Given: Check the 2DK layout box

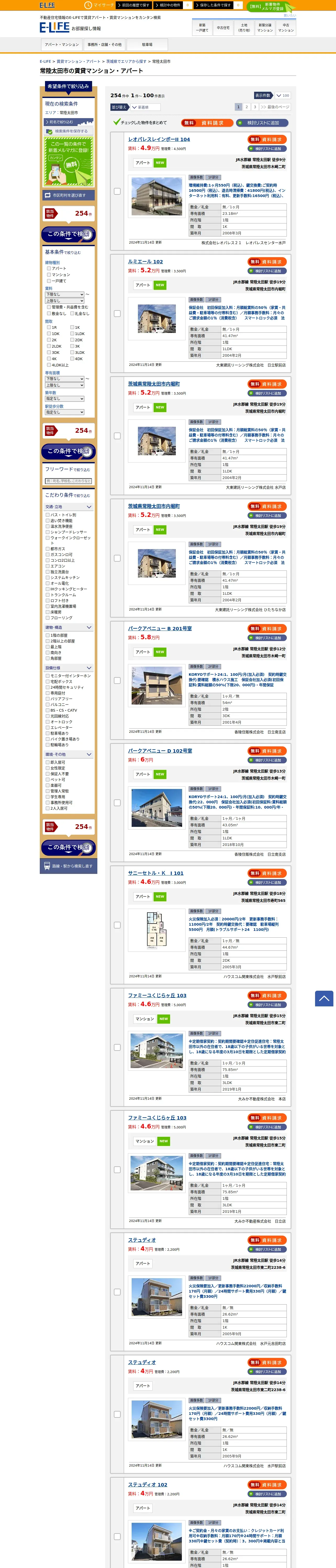Looking at the screenshot, I should pyautogui.click(x=72, y=340).
